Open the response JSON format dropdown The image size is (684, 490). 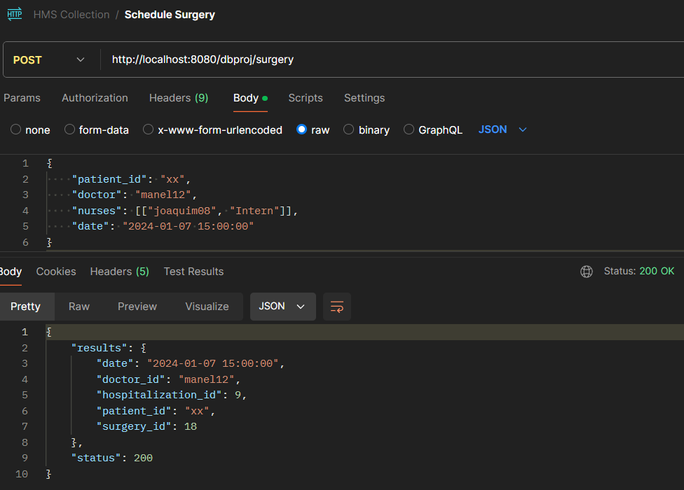283,307
